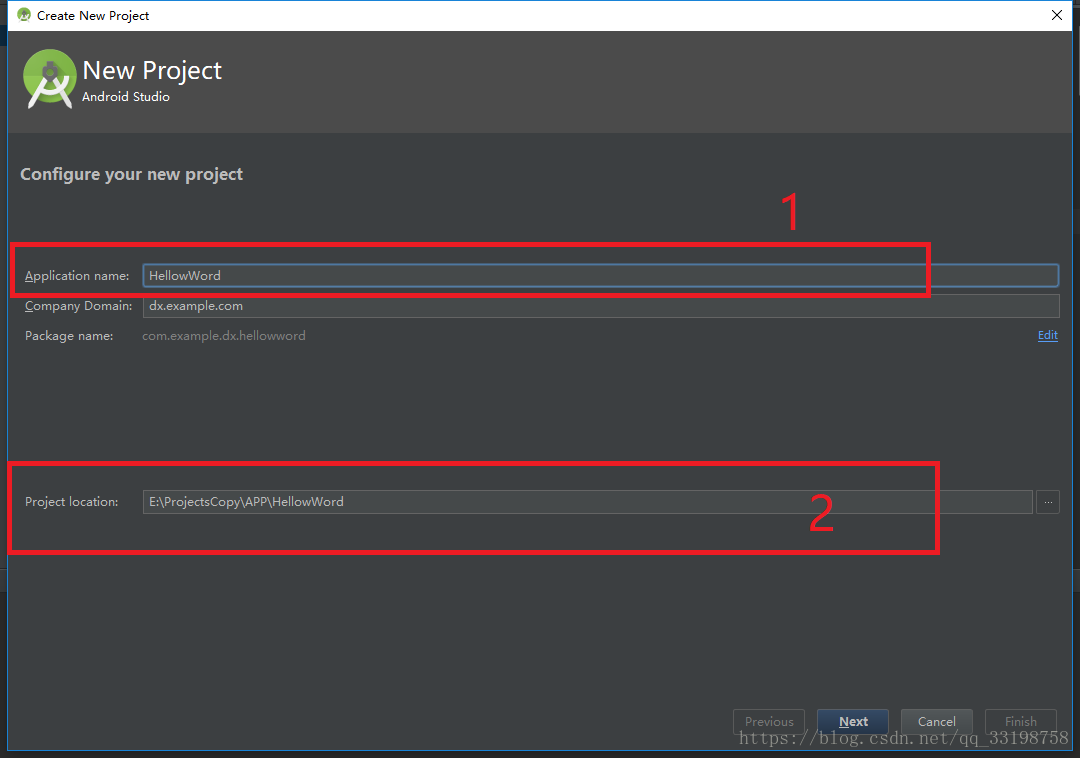1080x758 pixels.
Task: Click the Application name label
Action: point(77,275)
